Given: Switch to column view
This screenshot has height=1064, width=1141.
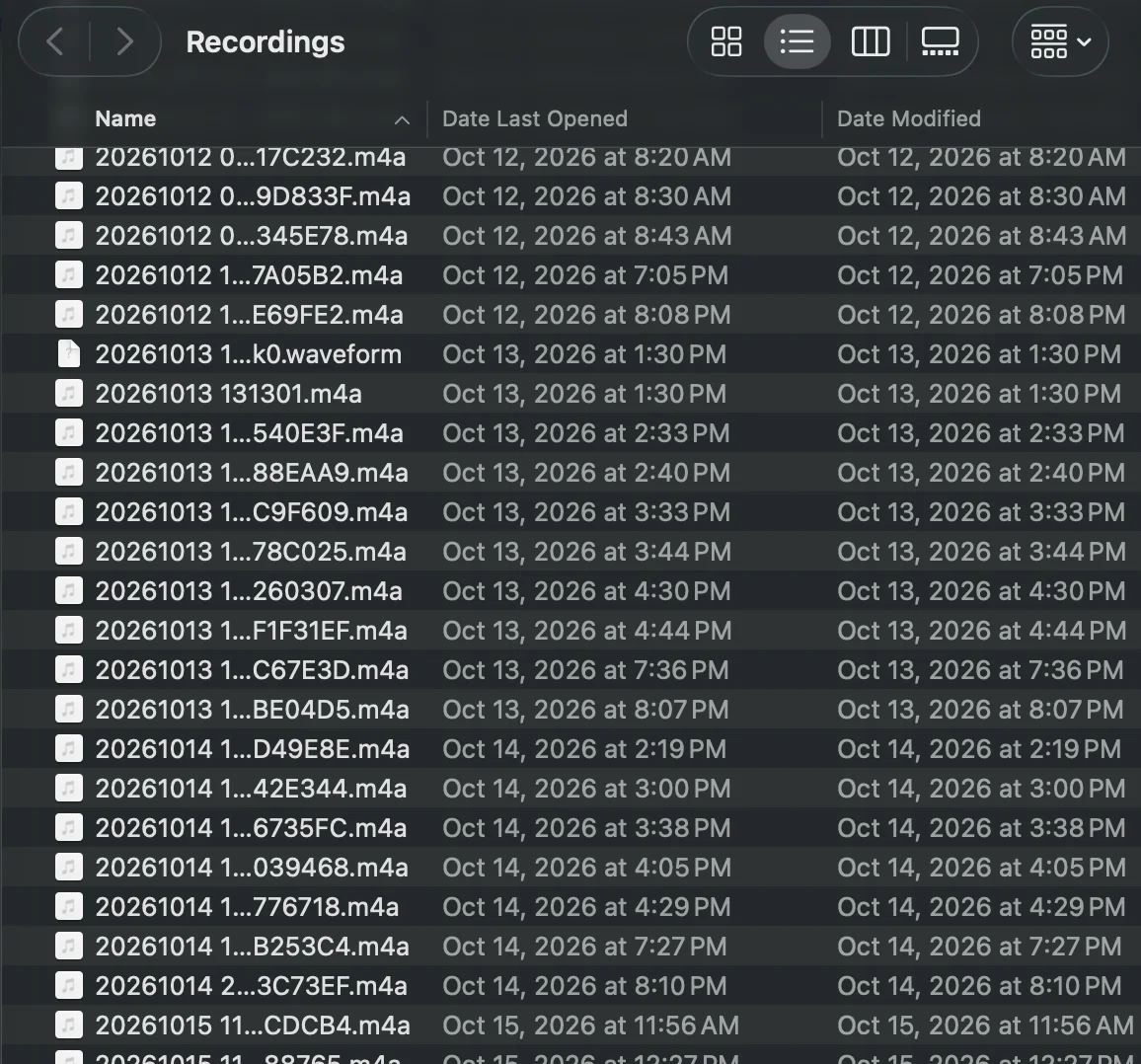Looking at the screenshot, I should [871, 41].
